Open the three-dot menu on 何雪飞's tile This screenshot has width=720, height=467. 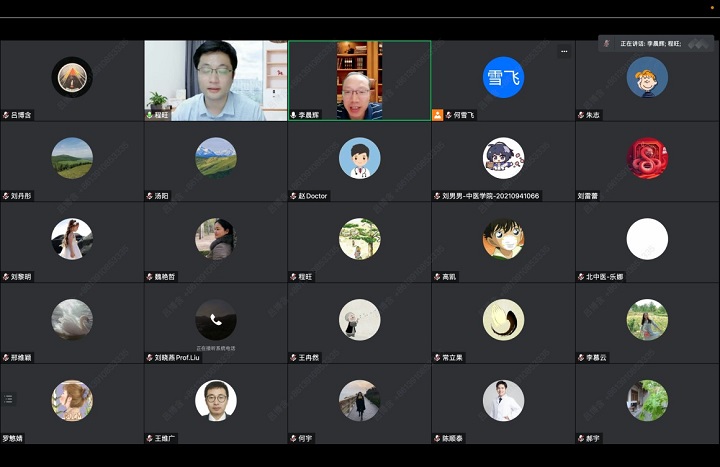[564, 51]
